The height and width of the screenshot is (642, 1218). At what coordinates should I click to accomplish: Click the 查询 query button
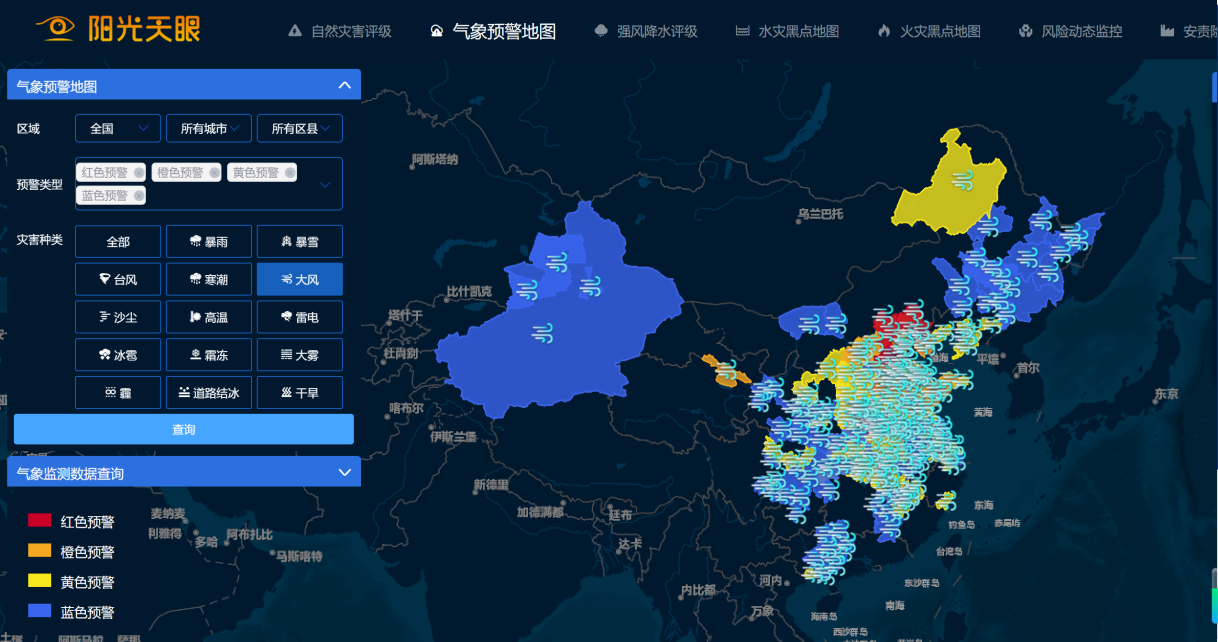pos(184,429)
